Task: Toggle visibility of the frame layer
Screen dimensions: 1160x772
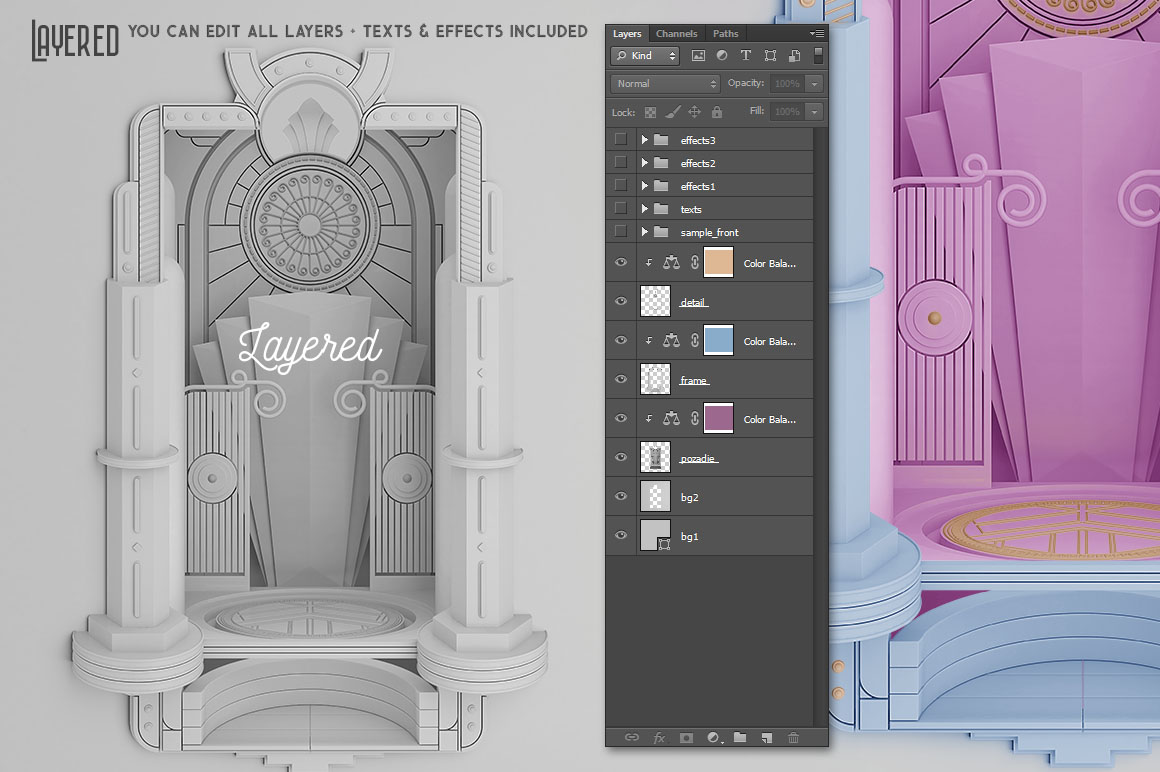Action: point(621,380)
